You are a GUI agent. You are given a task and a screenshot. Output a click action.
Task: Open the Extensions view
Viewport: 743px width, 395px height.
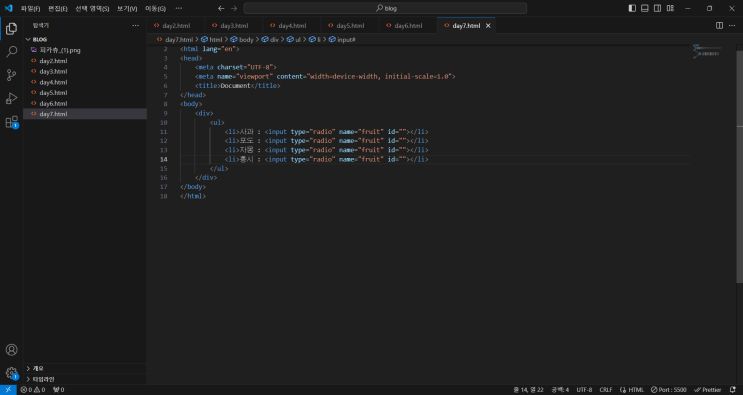point(11,122)
